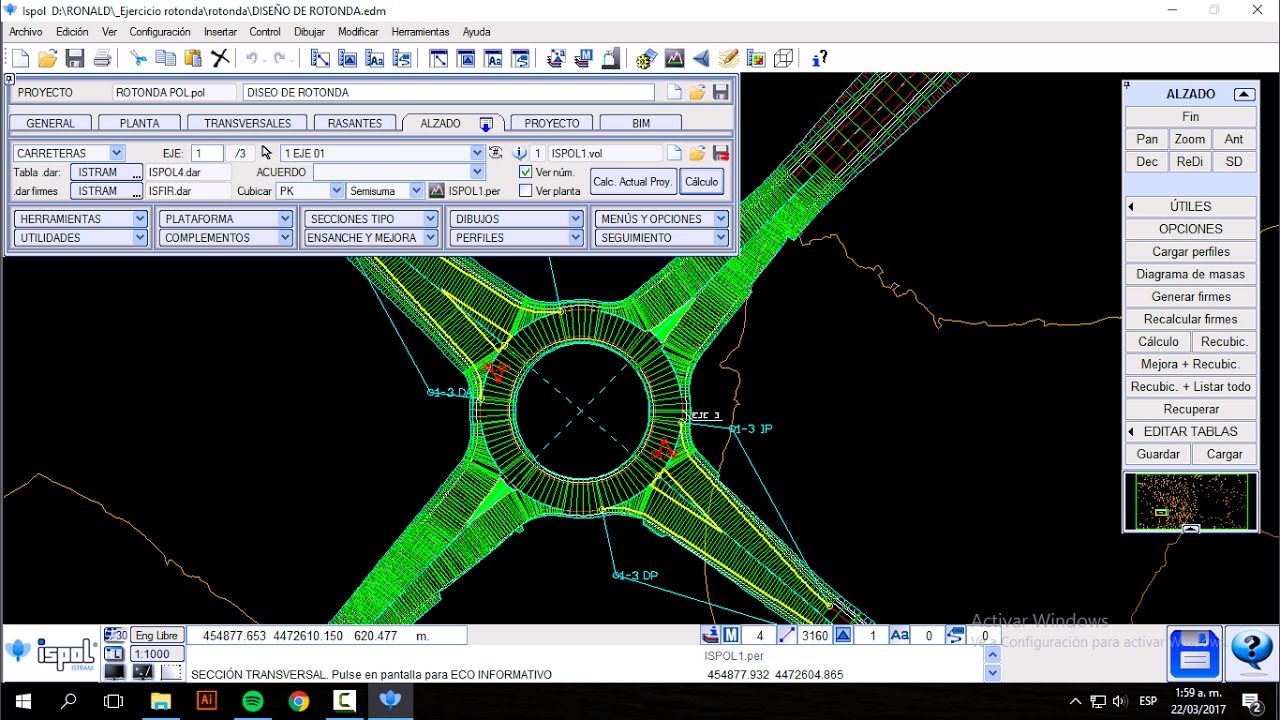Enable the Ver planta checkbox
This screenshot has height=720, width=1280.
526,191
